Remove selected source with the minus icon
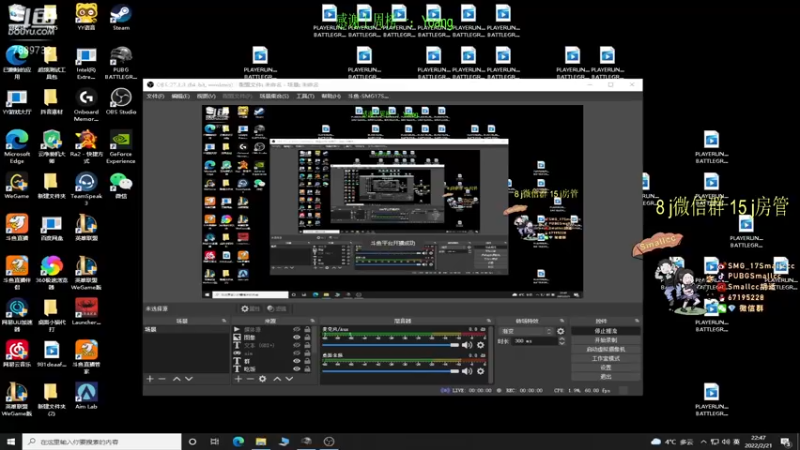Image resolution: width=800 pixels, height=450 pixels. tap(250, 379)
